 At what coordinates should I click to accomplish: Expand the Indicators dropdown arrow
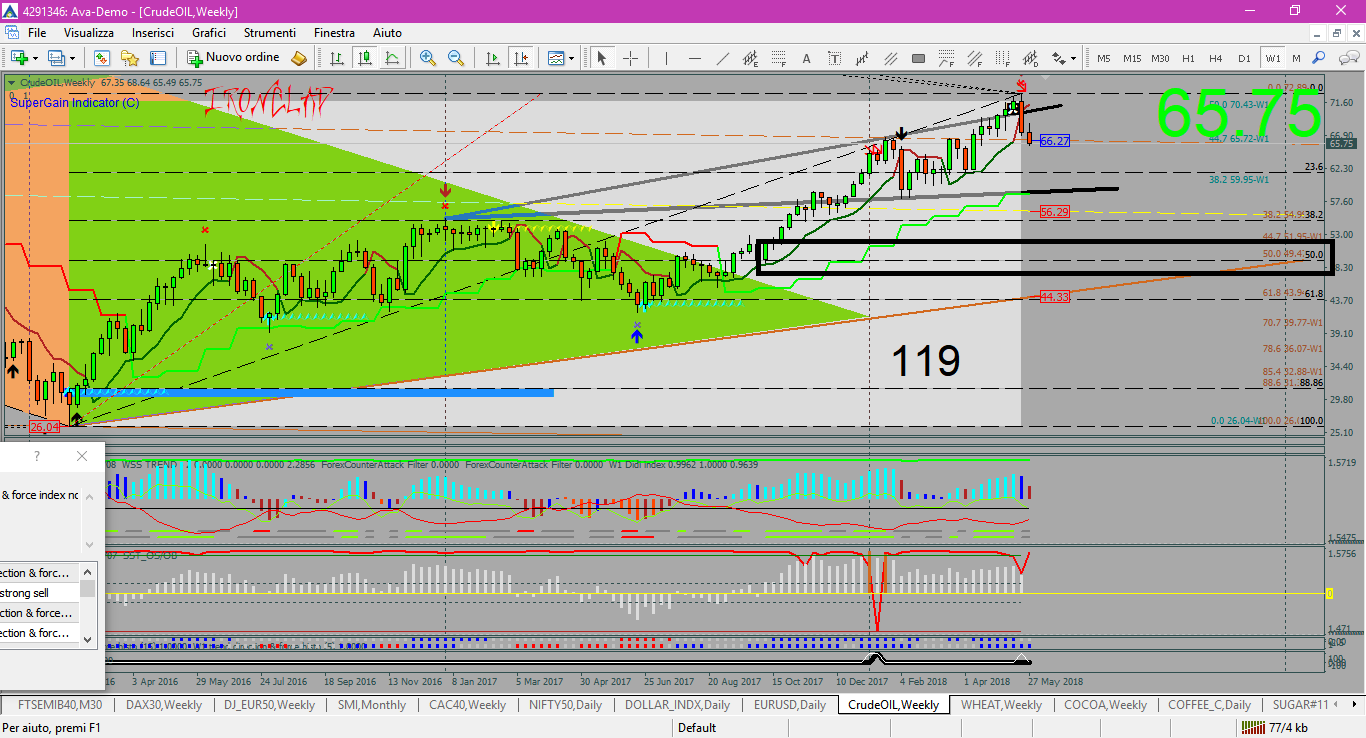(572, 58)
